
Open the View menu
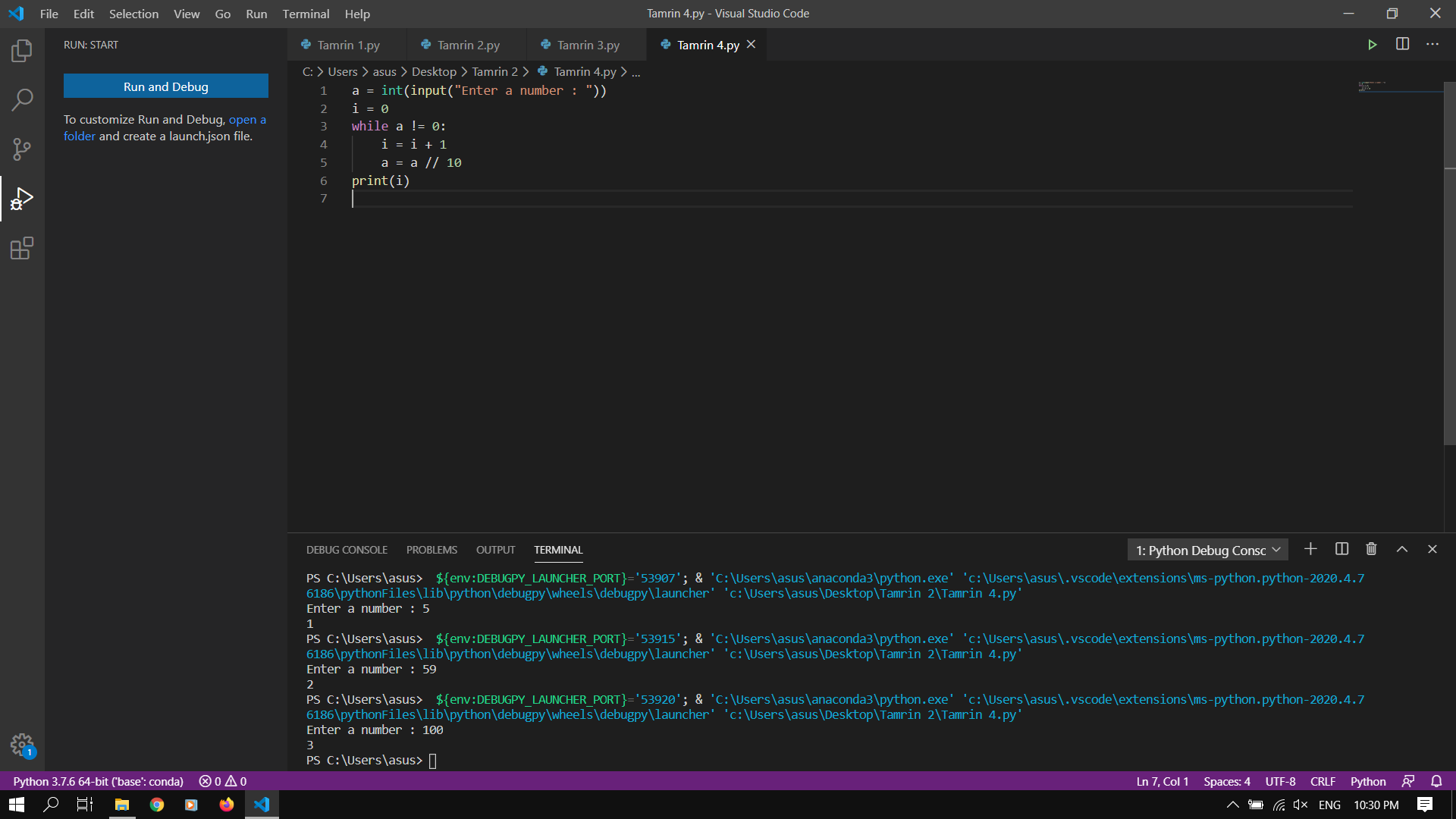coord(187,14)
